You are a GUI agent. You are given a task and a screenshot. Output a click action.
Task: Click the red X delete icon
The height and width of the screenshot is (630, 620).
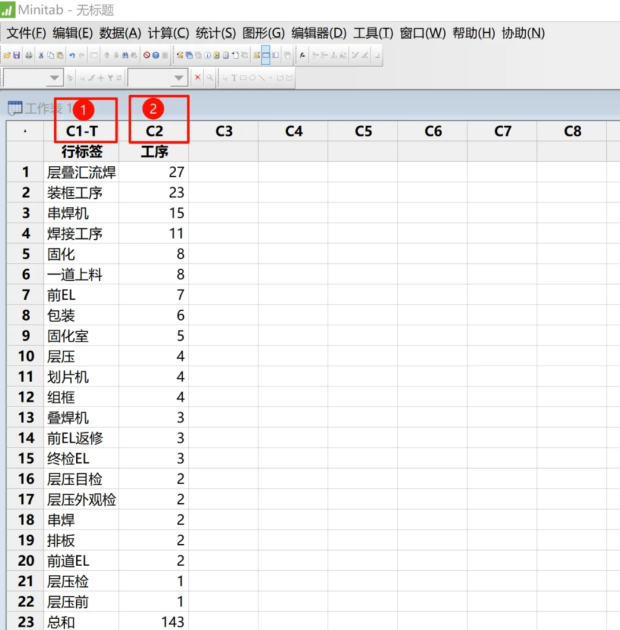197,78
